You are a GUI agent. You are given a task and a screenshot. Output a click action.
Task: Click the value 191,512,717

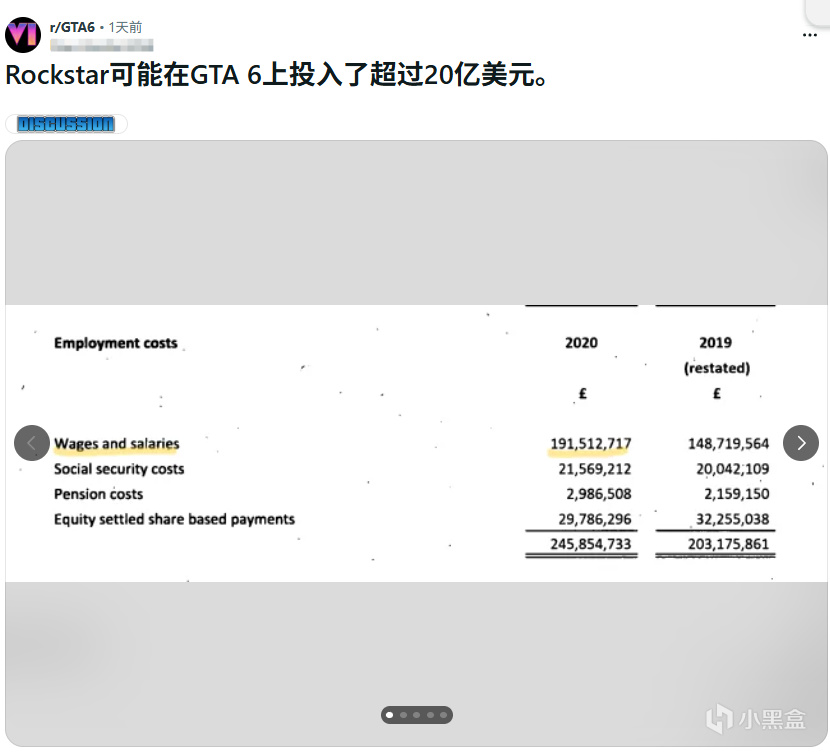[591, 443]
